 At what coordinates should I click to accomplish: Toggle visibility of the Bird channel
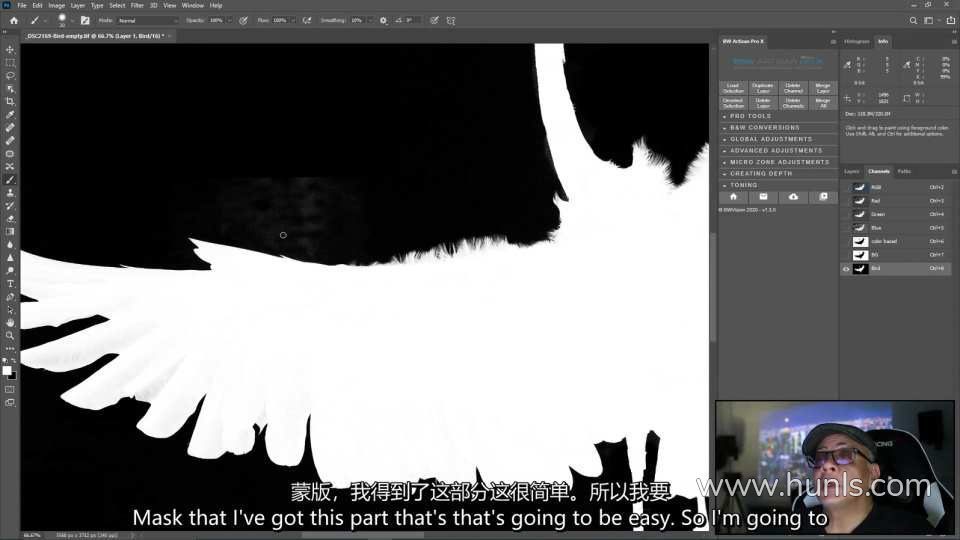pyautogui.click(x=846, y=269)
